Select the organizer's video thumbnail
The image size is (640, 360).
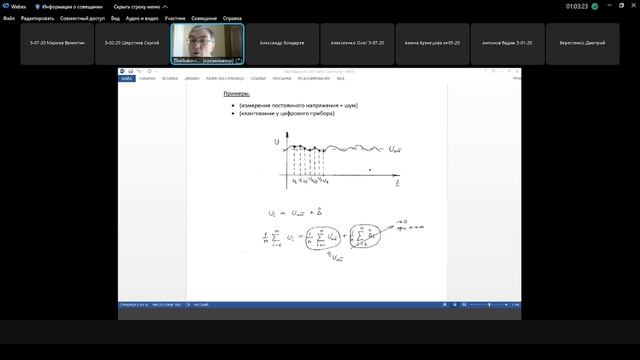coord(207,44)
